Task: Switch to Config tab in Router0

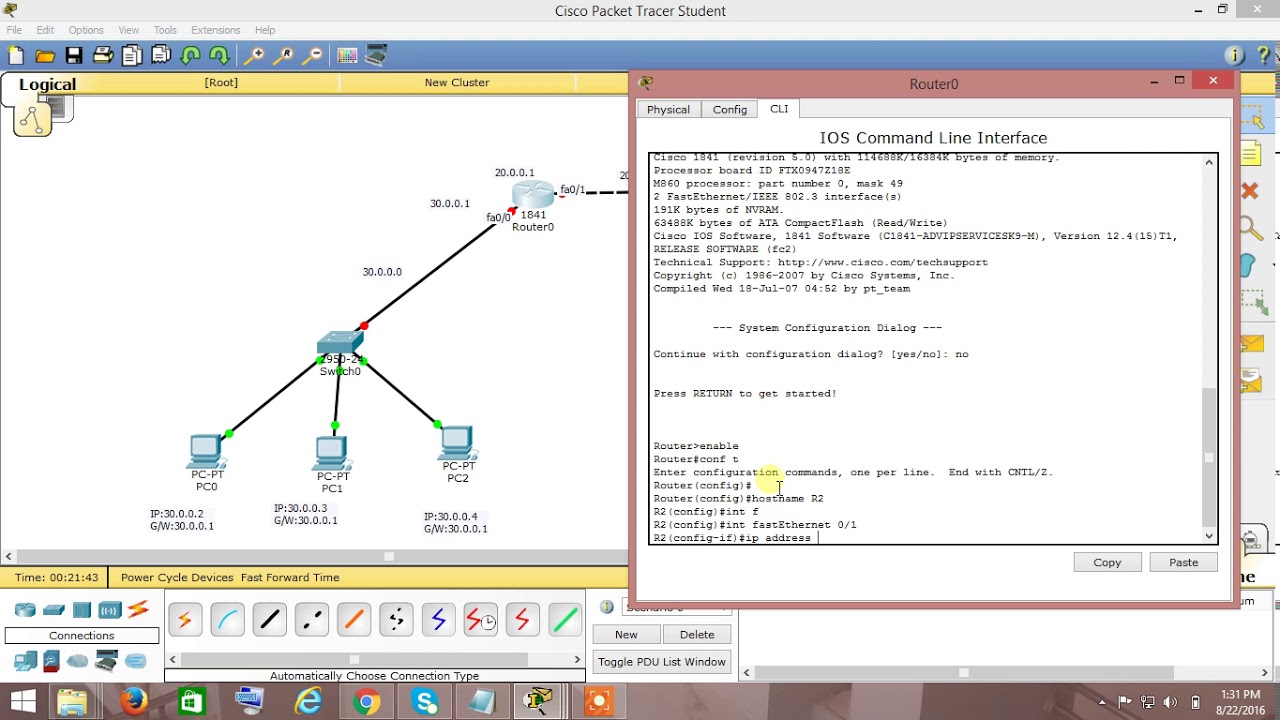Action: pyautogui.click(x=730, y=110)
